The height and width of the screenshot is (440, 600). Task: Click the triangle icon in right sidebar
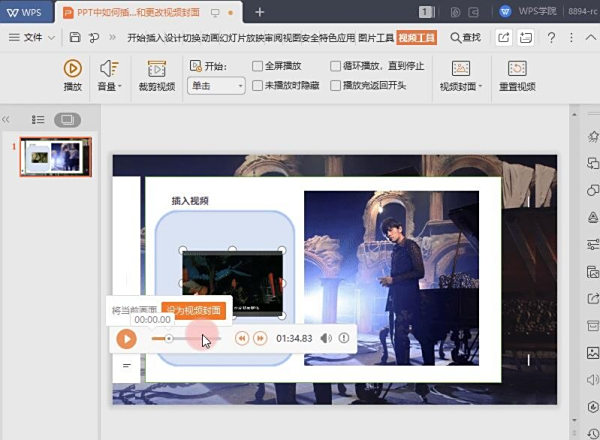[x=593, y=217]
